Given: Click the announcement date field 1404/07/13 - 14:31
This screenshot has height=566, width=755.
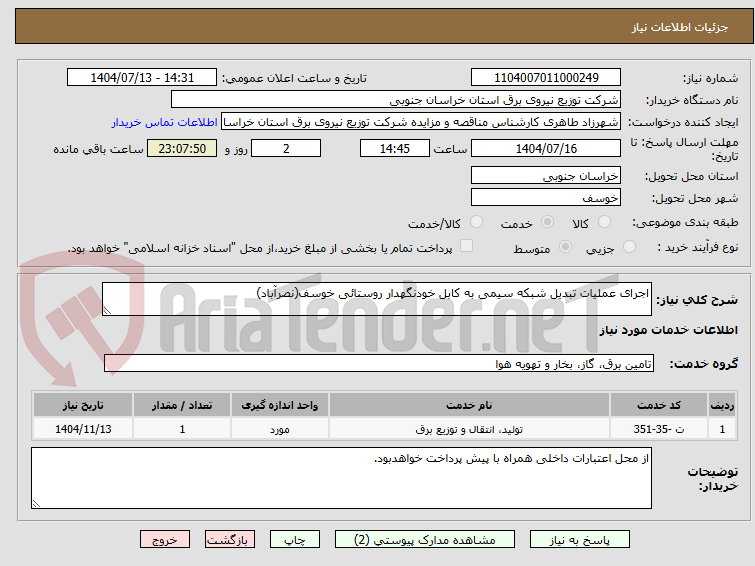Looking at the screenshot, I should tap(142, 78).
